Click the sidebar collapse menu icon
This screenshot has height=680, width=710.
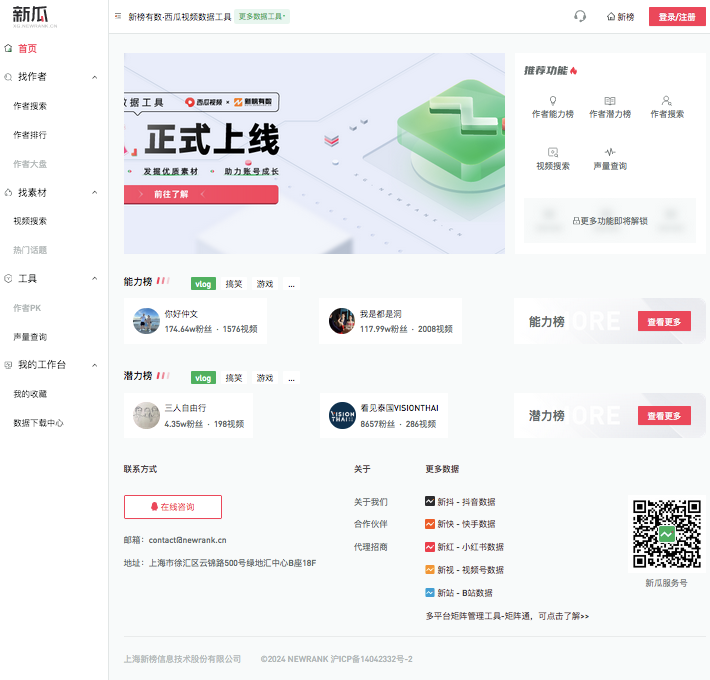(118, 16)
